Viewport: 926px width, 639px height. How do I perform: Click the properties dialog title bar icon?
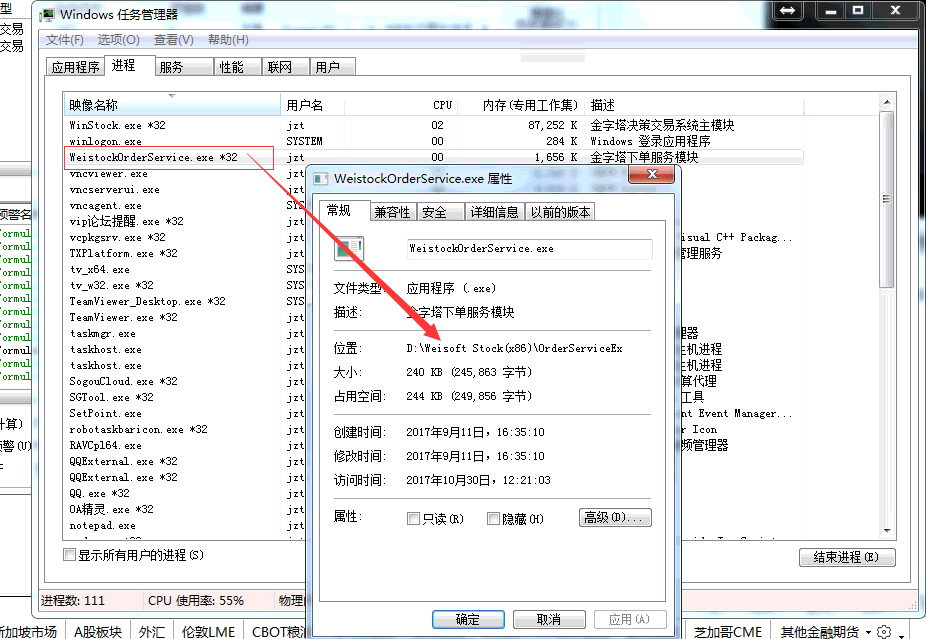tap(321, 179)
